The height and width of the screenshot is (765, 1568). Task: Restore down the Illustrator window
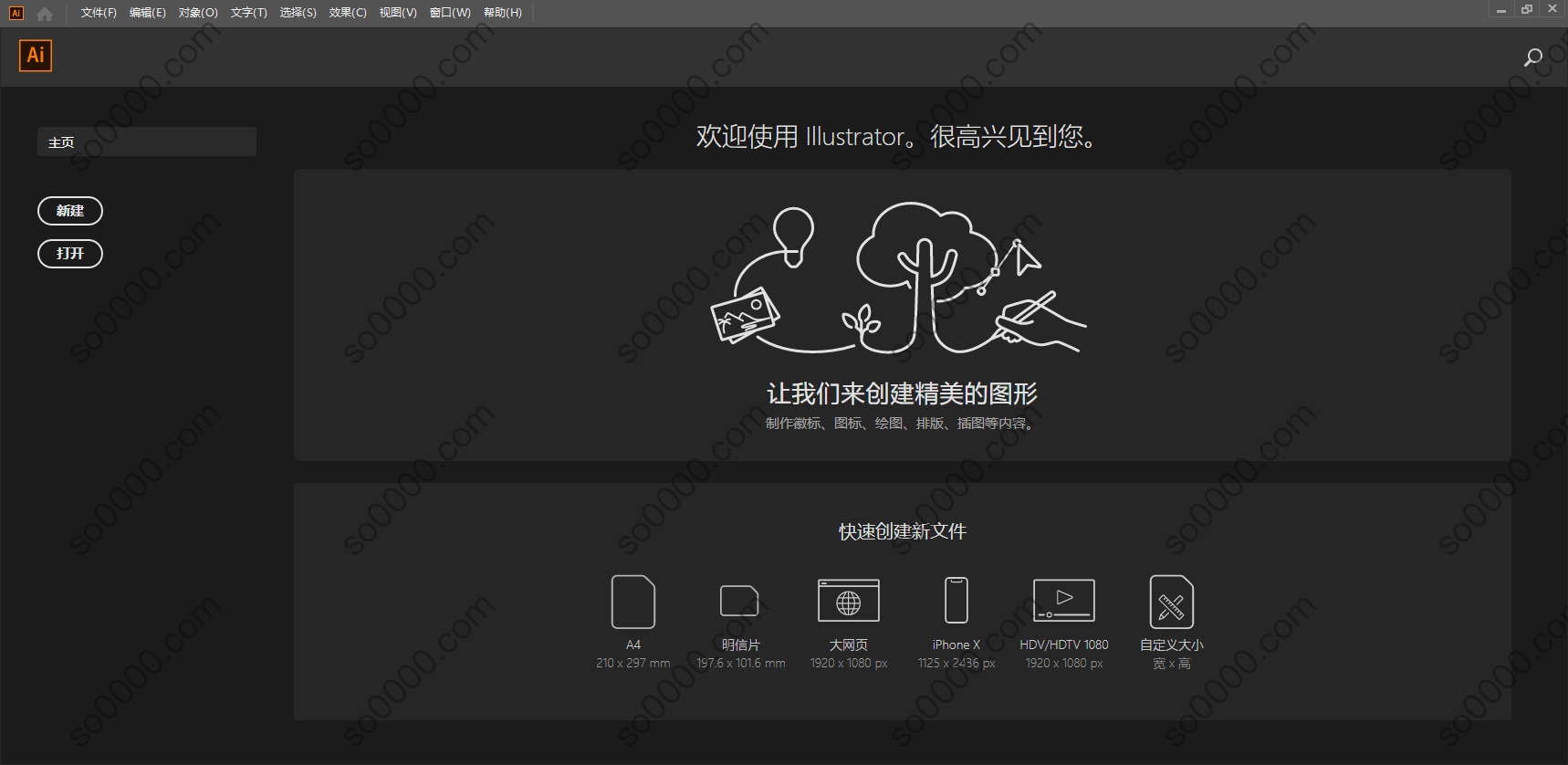pyautogui.click(x=1527, y=9)
